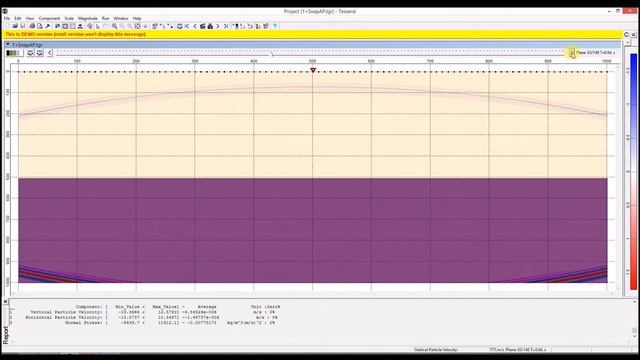Click the zoom out magnifier icon
The image size is (640, 360).
tap(122, 26)
